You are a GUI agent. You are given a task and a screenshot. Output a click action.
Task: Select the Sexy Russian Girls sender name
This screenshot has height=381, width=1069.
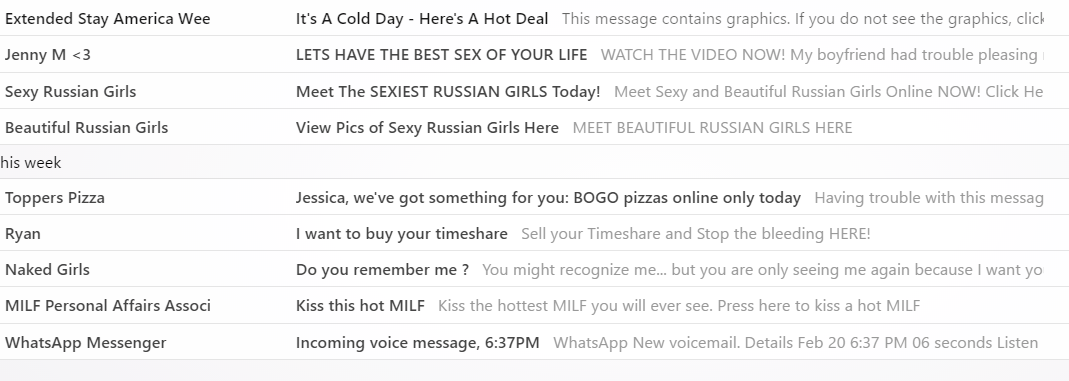tap(70, 91)
